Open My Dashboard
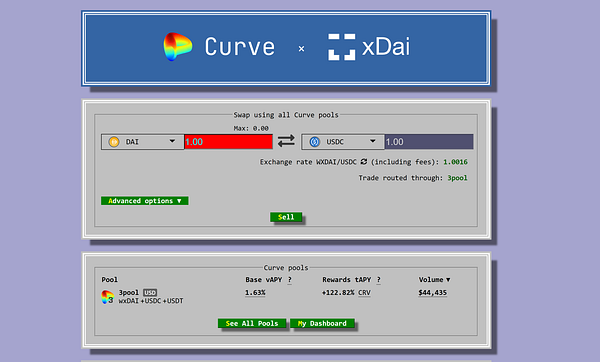The image size is (600, 362). [x=322, y=323]
